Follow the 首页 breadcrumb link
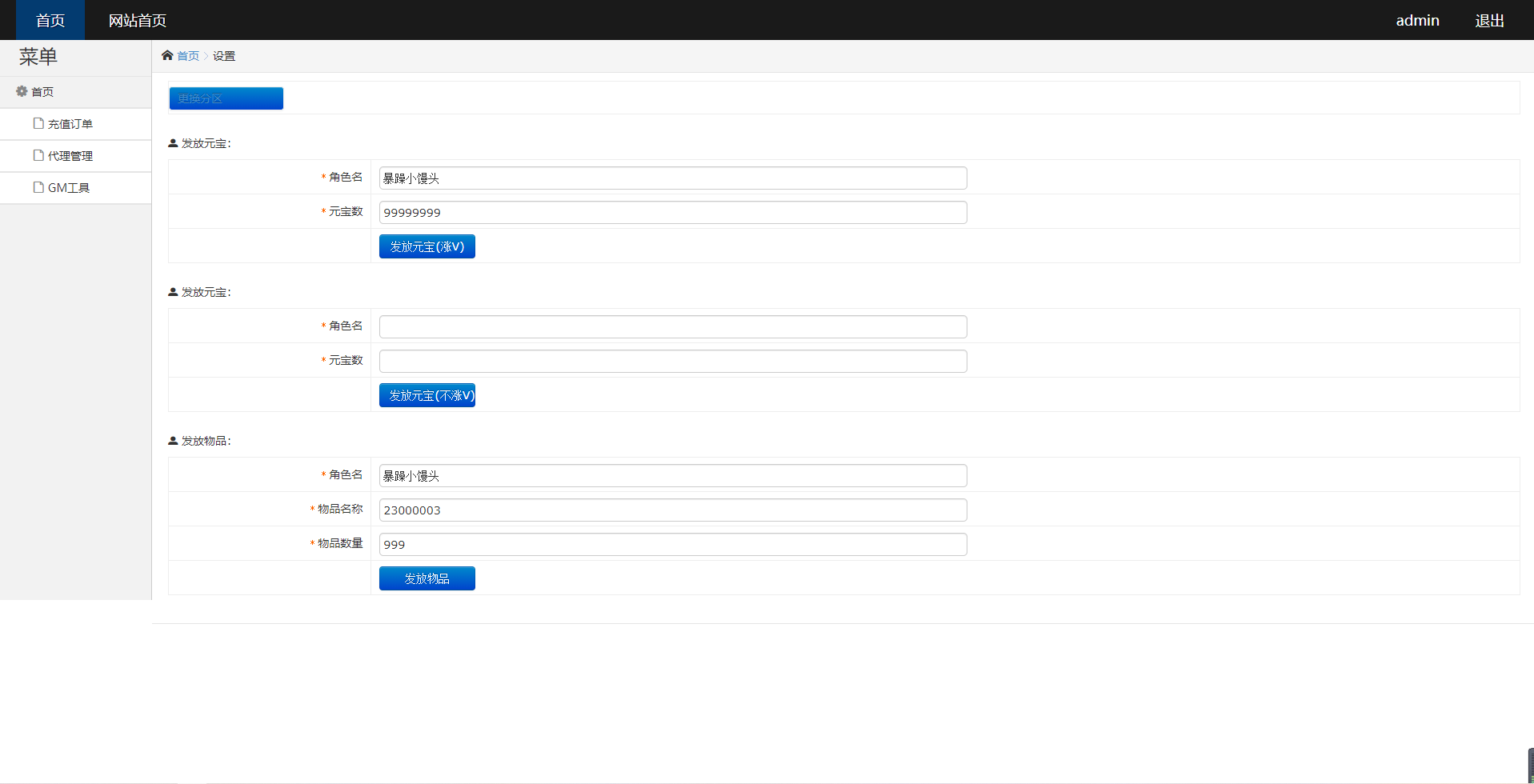This screenshot has height=784, width=1534. pos(188,56)
